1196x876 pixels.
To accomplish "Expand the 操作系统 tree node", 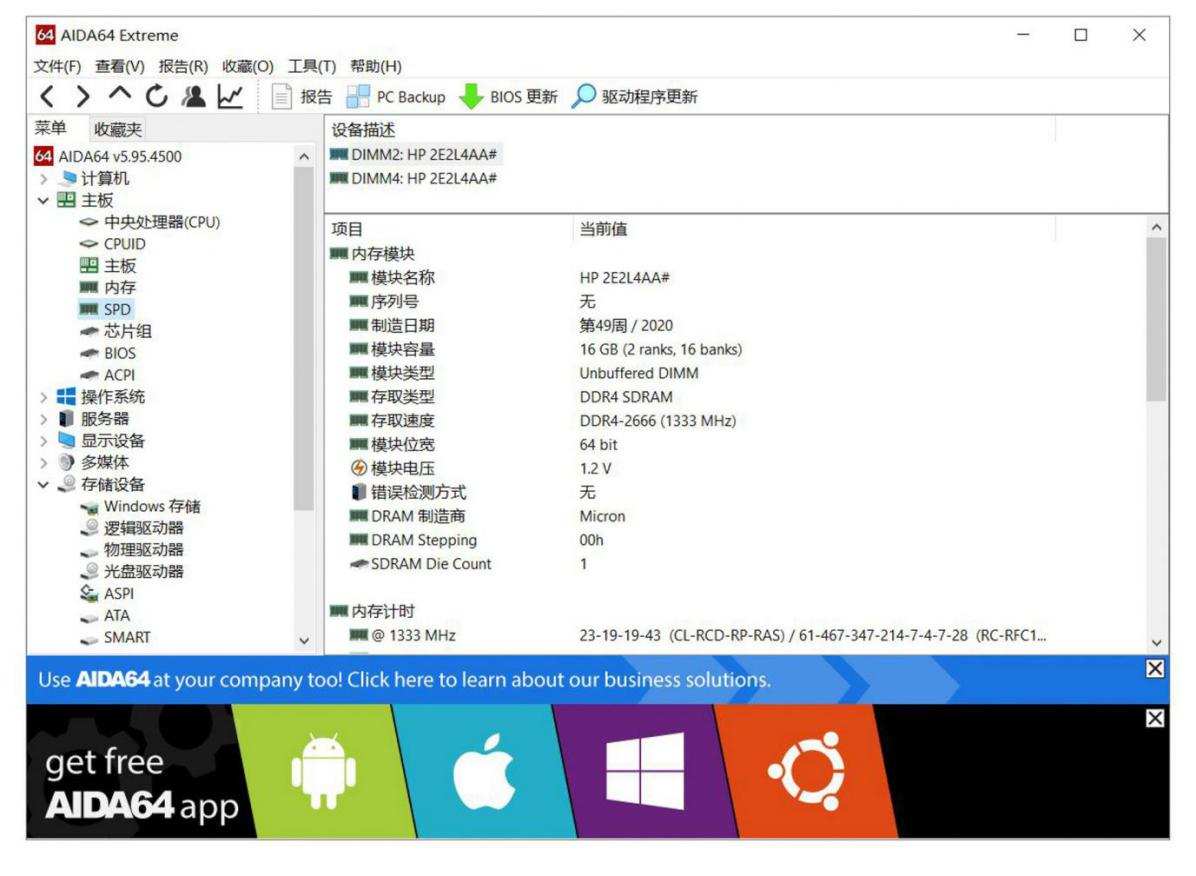I will [44, 397].
